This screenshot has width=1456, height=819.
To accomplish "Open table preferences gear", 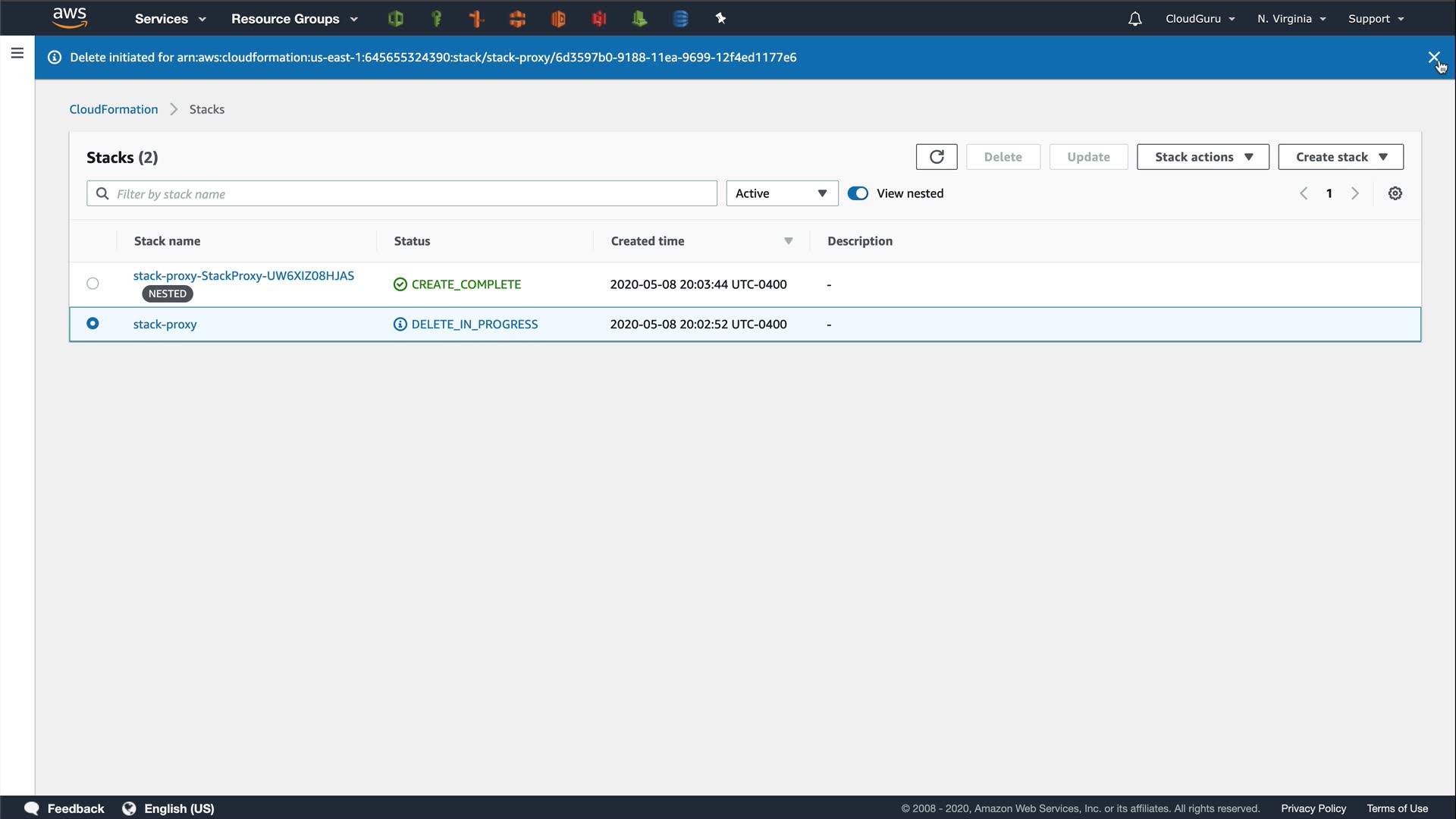I will [1395, 193].
